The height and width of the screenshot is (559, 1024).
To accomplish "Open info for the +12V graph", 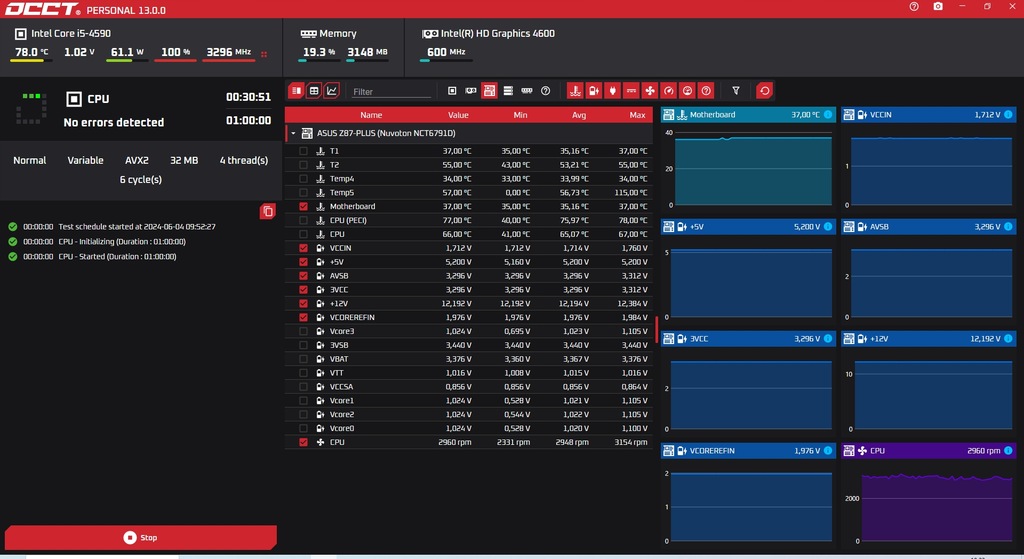I will pos(1008,338).
